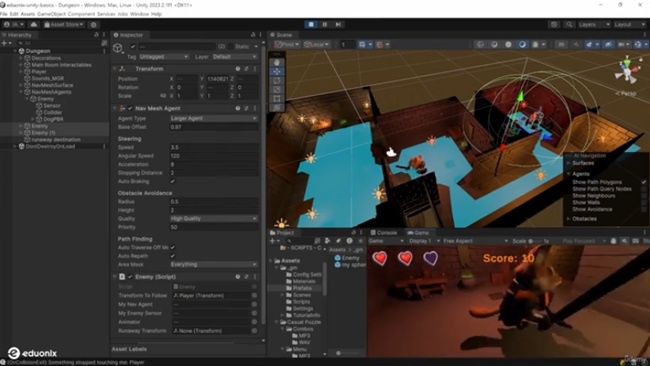Open the Pivot mode dropdown in Scene

pyautogui.click(x=287, y=44)
